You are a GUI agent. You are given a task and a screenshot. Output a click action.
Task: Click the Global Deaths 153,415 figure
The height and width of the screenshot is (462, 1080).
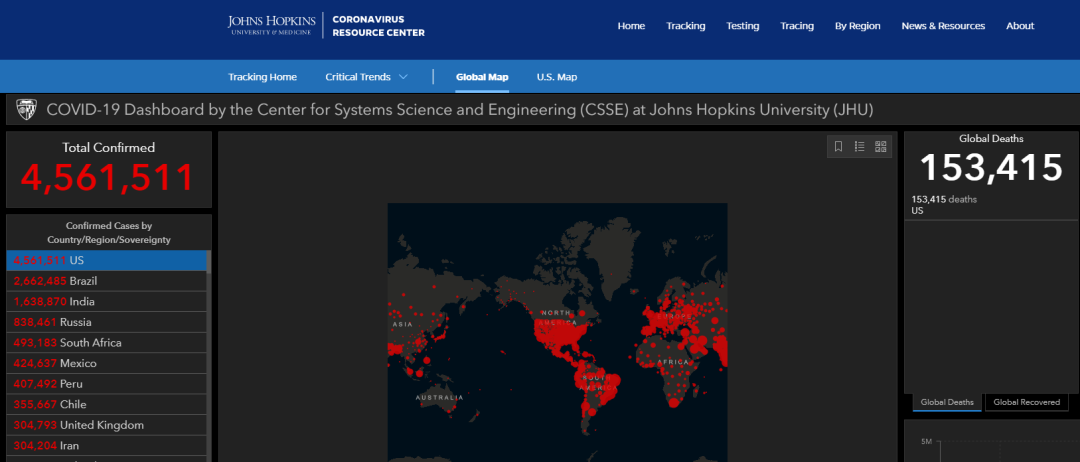point(991,167)
